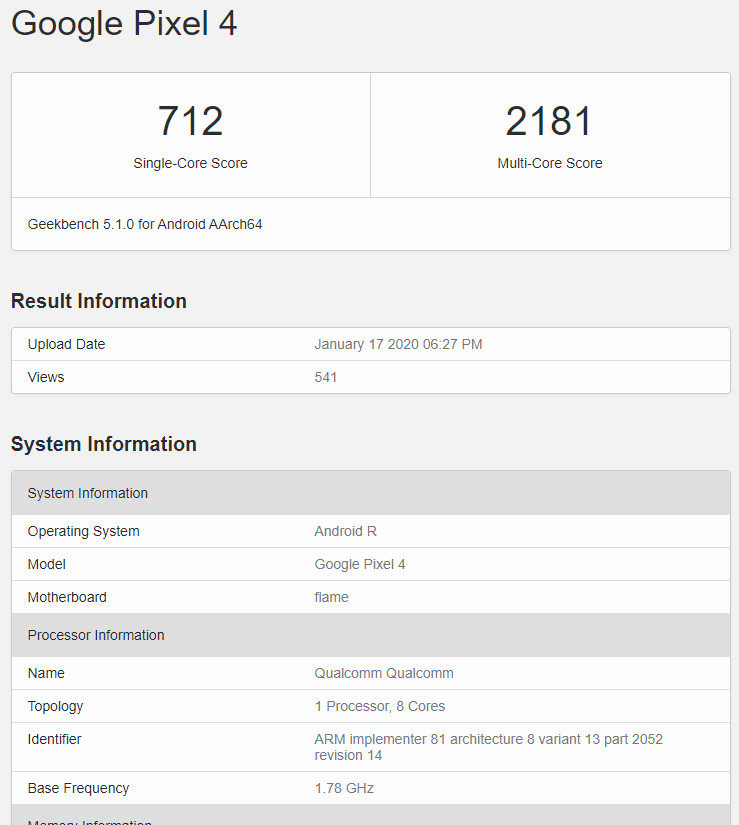Click the Base Frequency label
Image resolution: width=739 pixels, height=825 pixels.
click(78, 788)
